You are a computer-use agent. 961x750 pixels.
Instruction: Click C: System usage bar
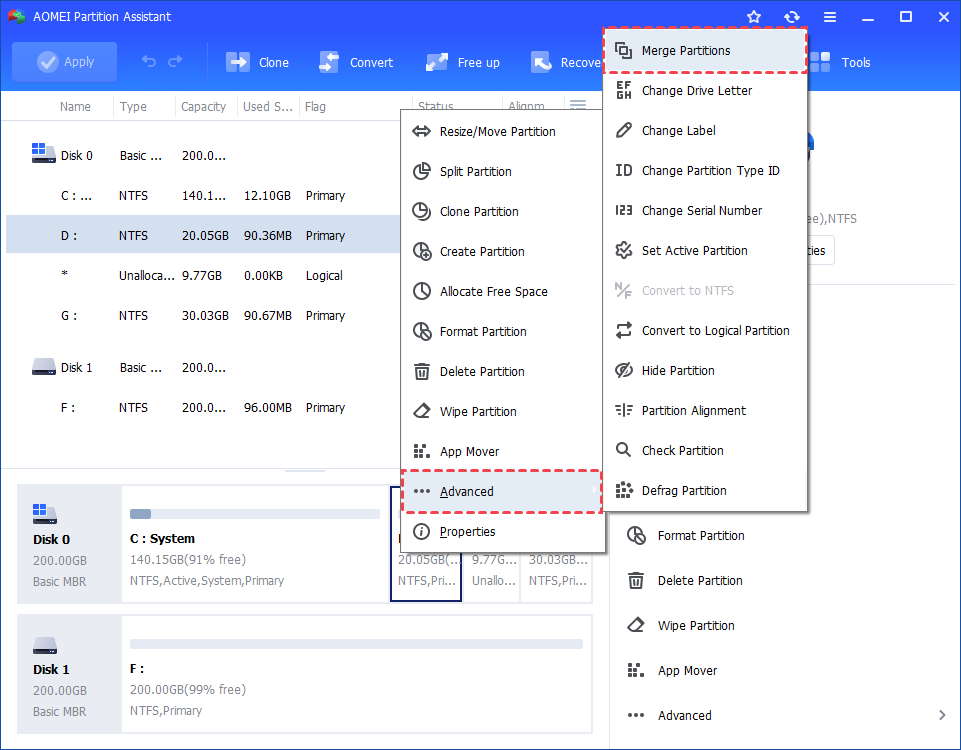(x=255, y=514)
